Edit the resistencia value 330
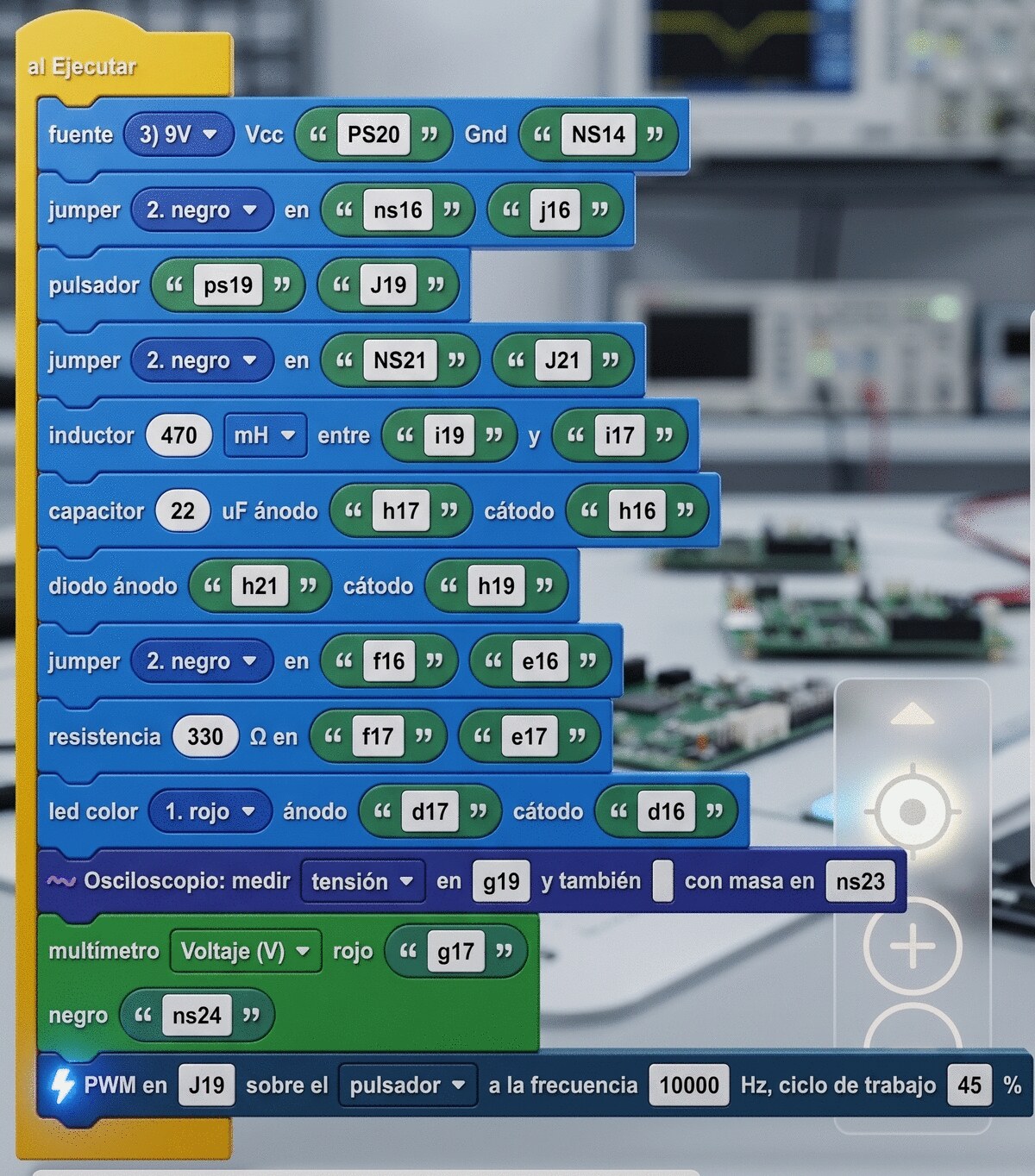The width and height of the screenshot is (1035, 1176). (205, 736)
